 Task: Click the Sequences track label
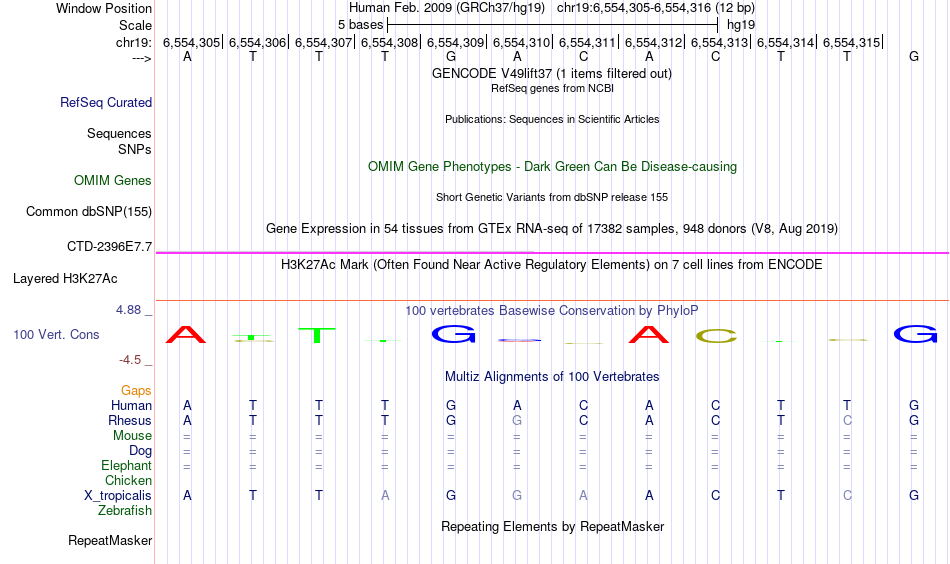tap(119, 133)
